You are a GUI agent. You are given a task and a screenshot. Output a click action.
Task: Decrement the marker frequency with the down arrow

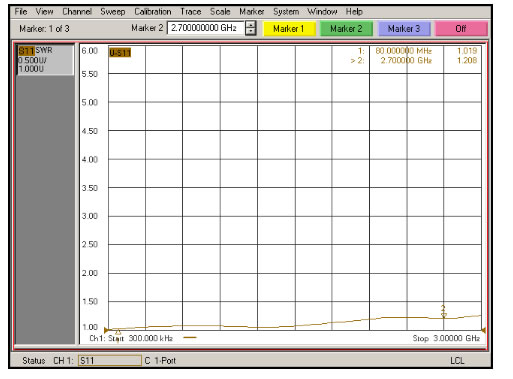coord(250,32)
